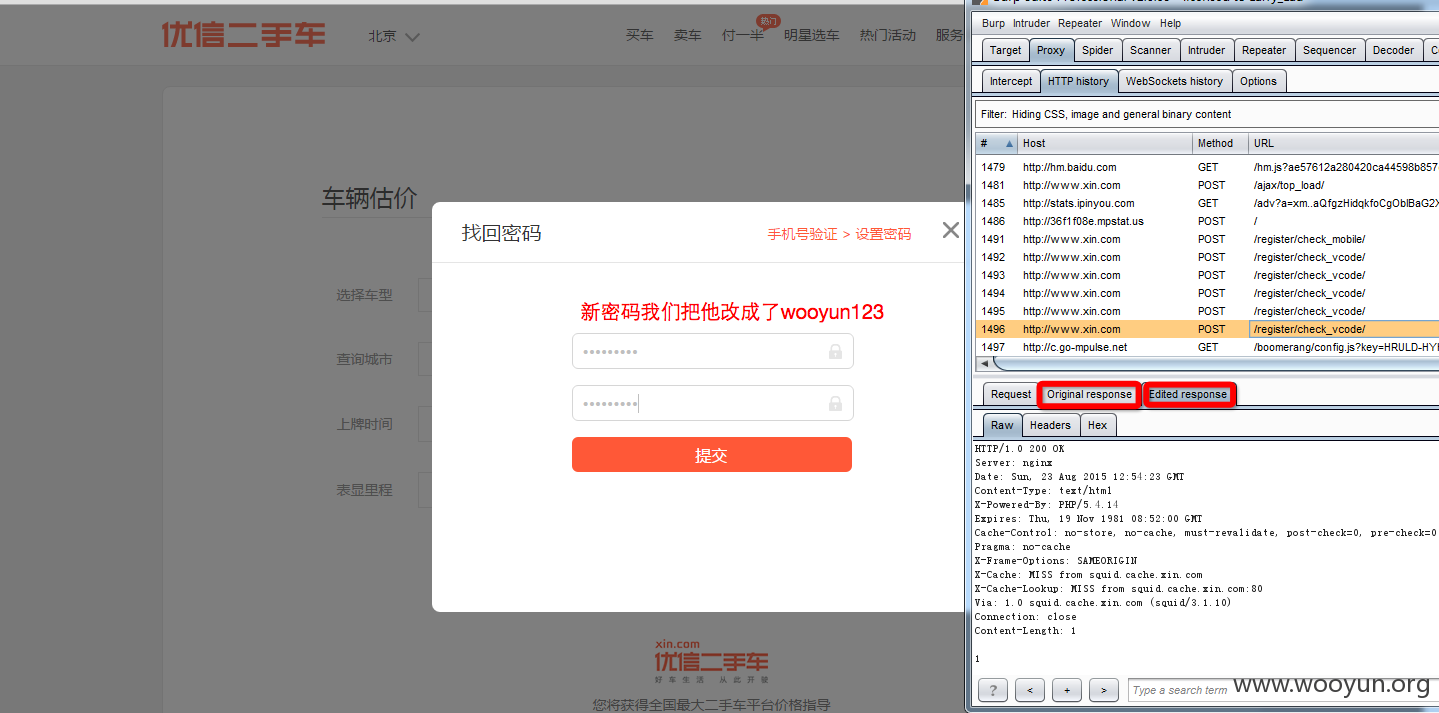This screenshot has height=713, width=1439.
Task: Open the Window menu
Action: tap(1131, 23)
